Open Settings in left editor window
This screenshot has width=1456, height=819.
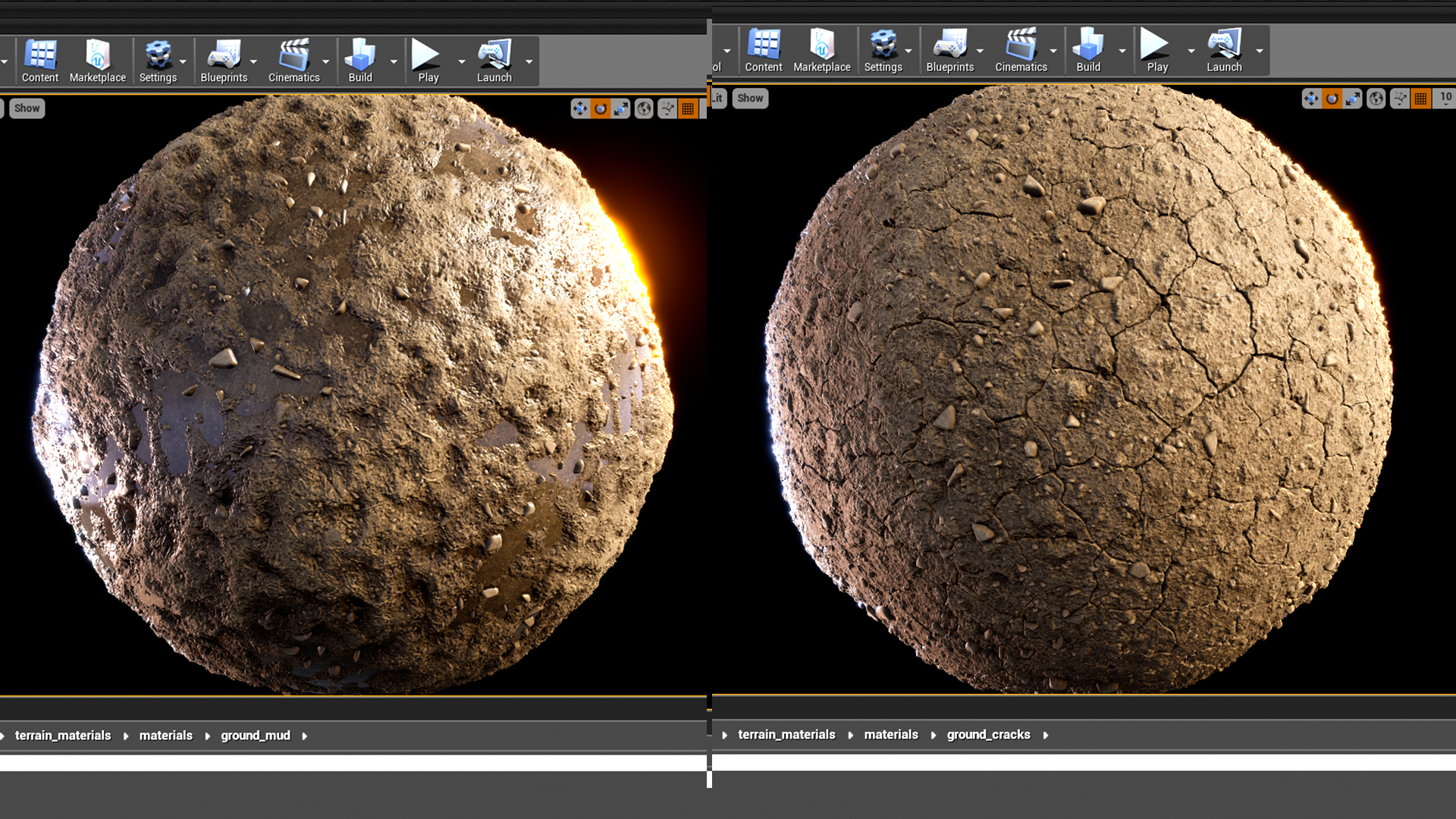tap(158, 61)
